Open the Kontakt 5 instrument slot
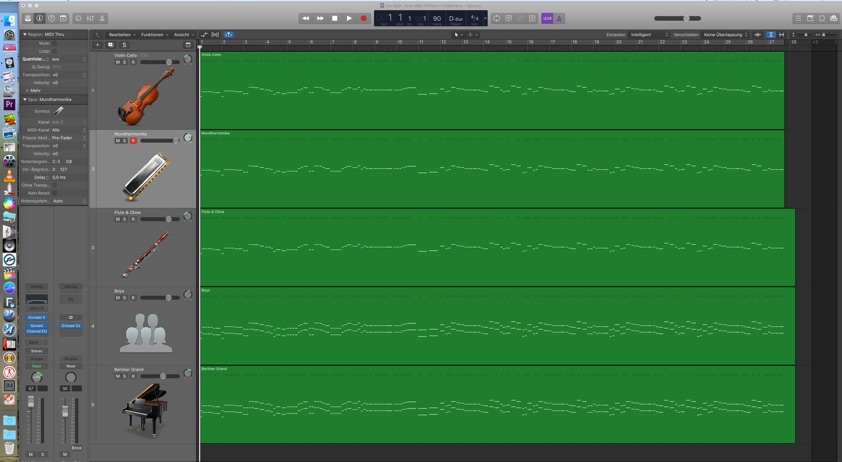Viewport: 842px width, 462px height. click(x=37, y=317)
